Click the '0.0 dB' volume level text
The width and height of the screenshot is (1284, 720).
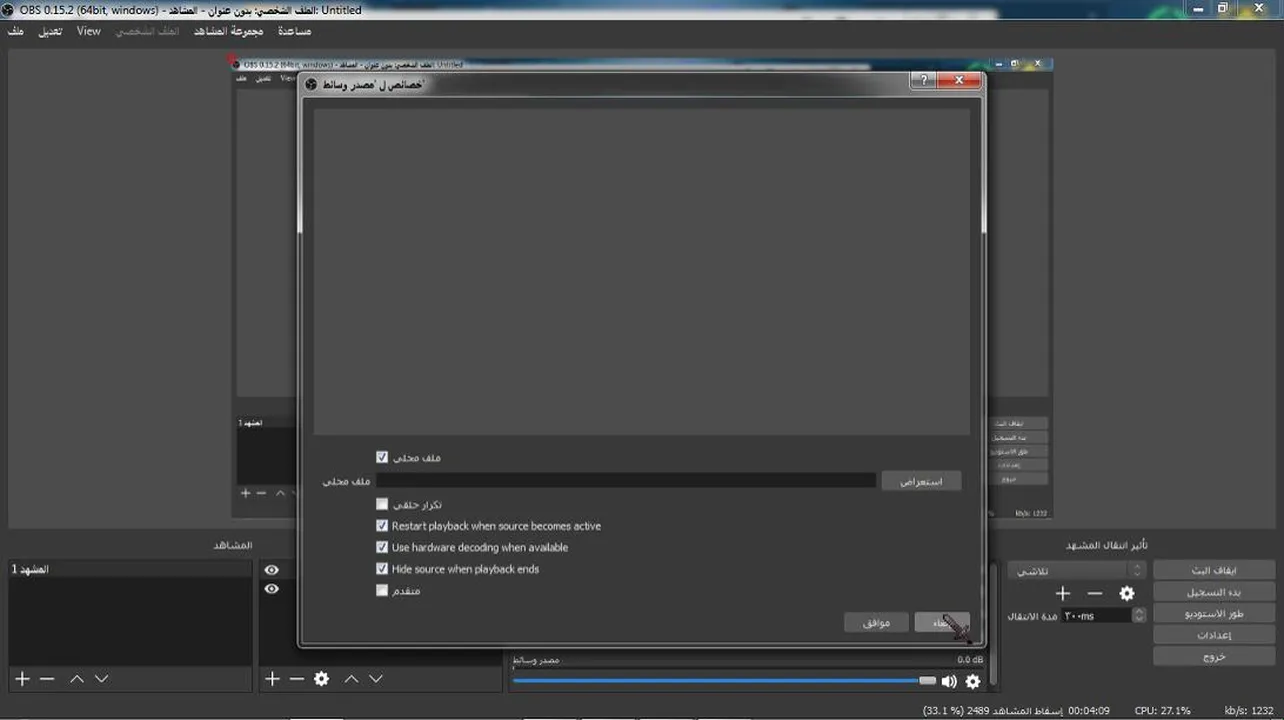point(970,660)
